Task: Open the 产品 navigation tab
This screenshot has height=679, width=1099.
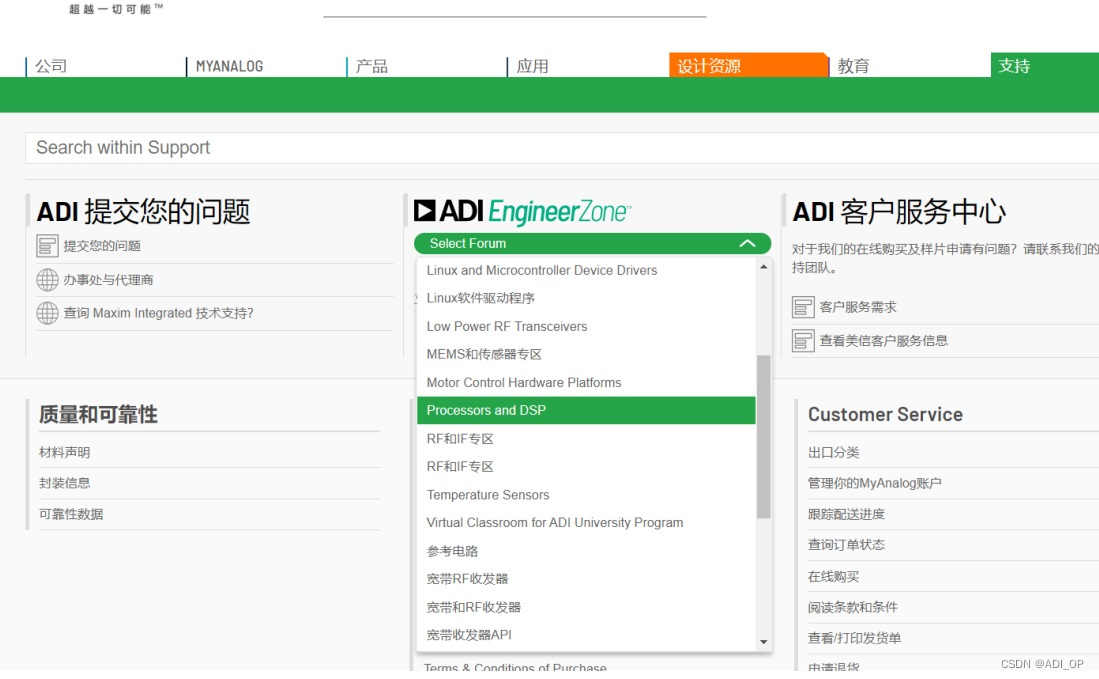Action: click(x=371, y=66)
